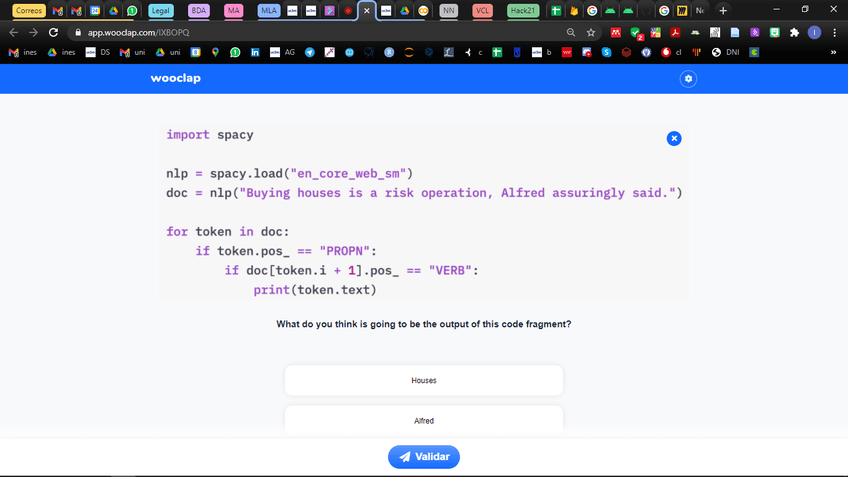Click the wooclap logo
The height and width of the screenshot is (477, 848).
coord(176,78)
